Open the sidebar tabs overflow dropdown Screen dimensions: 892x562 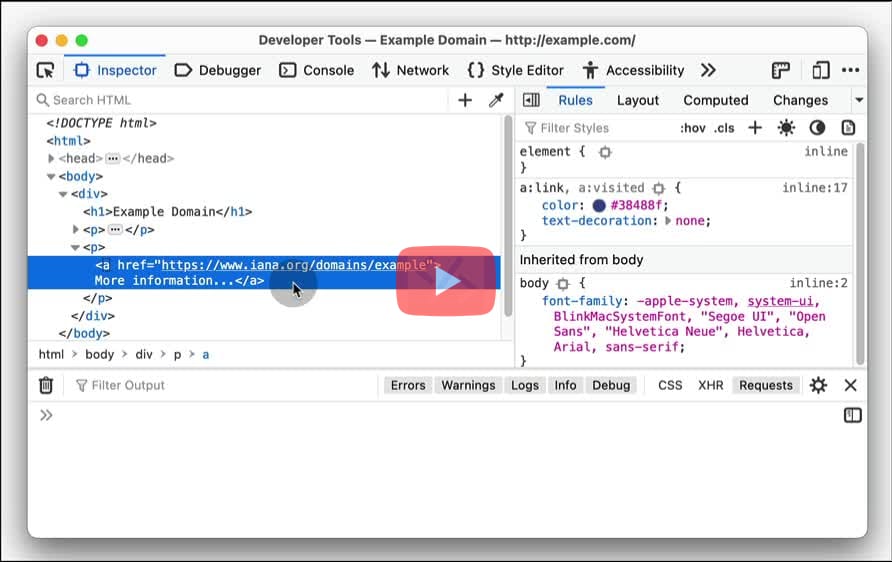pyautogui.click(x=859, y=100)
